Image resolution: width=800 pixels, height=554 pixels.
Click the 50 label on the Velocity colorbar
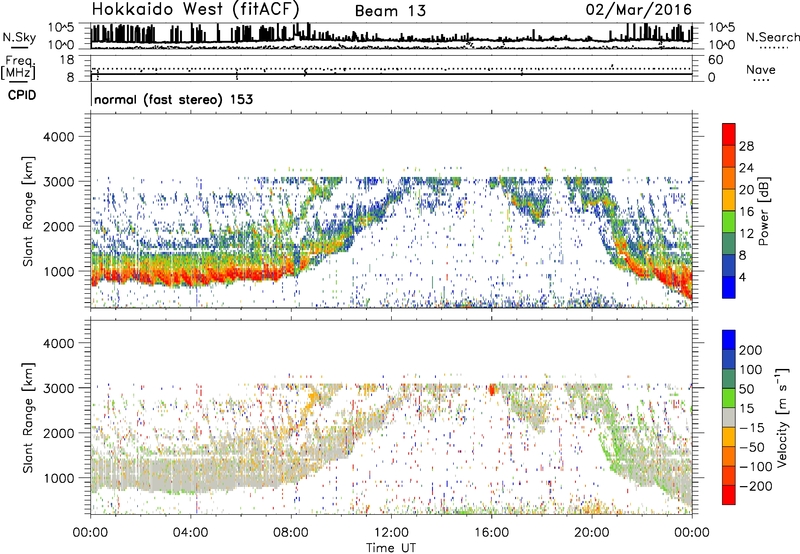pos(746,389)
